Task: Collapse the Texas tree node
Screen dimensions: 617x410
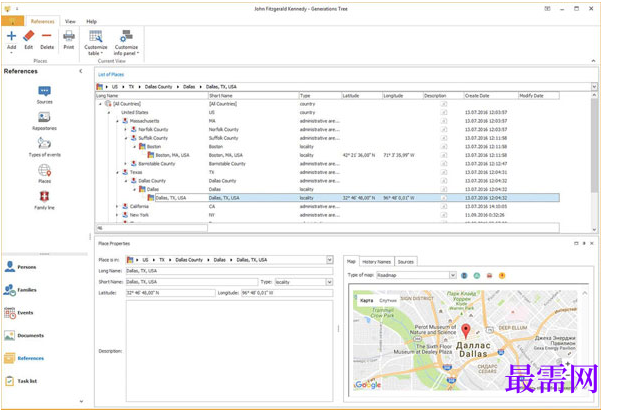Action: point(117,172)
